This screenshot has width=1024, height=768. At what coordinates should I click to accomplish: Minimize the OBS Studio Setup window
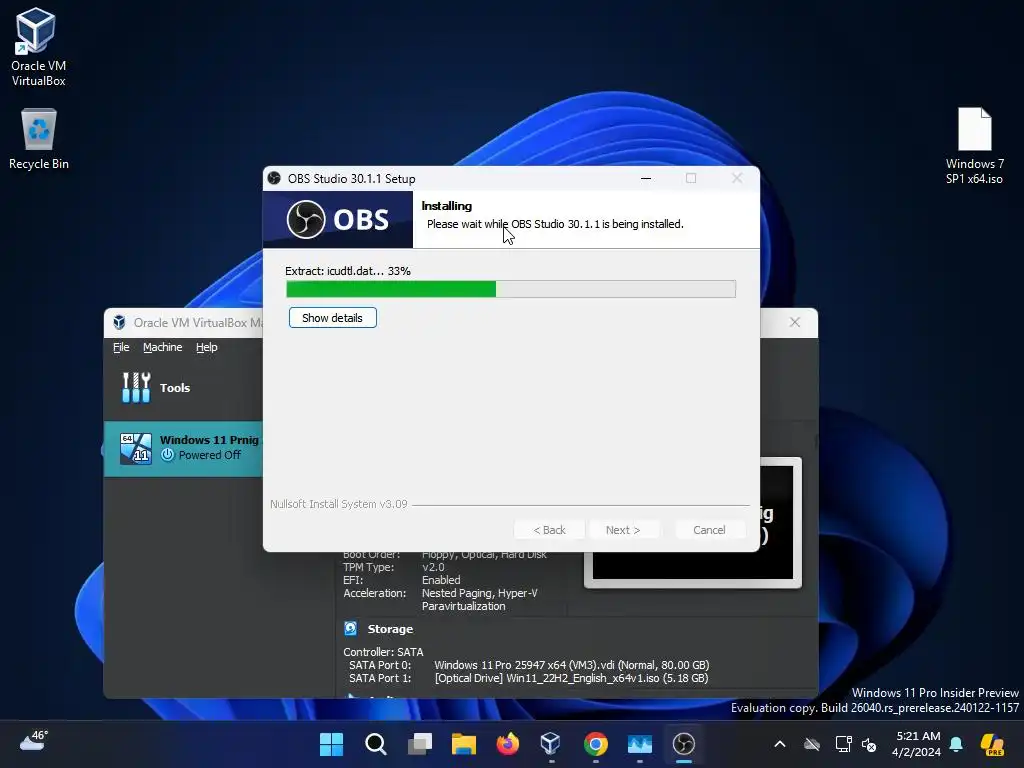click(646, 178)
